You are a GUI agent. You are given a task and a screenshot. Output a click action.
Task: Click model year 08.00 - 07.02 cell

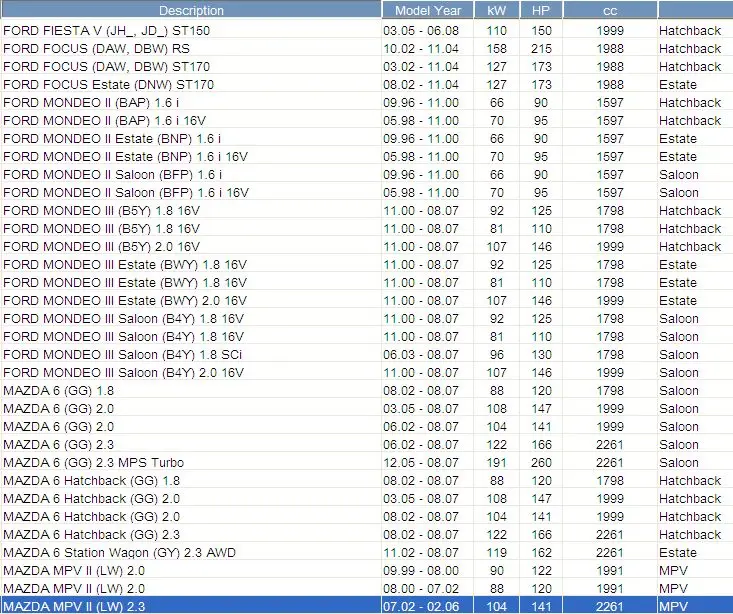[428, 589]
